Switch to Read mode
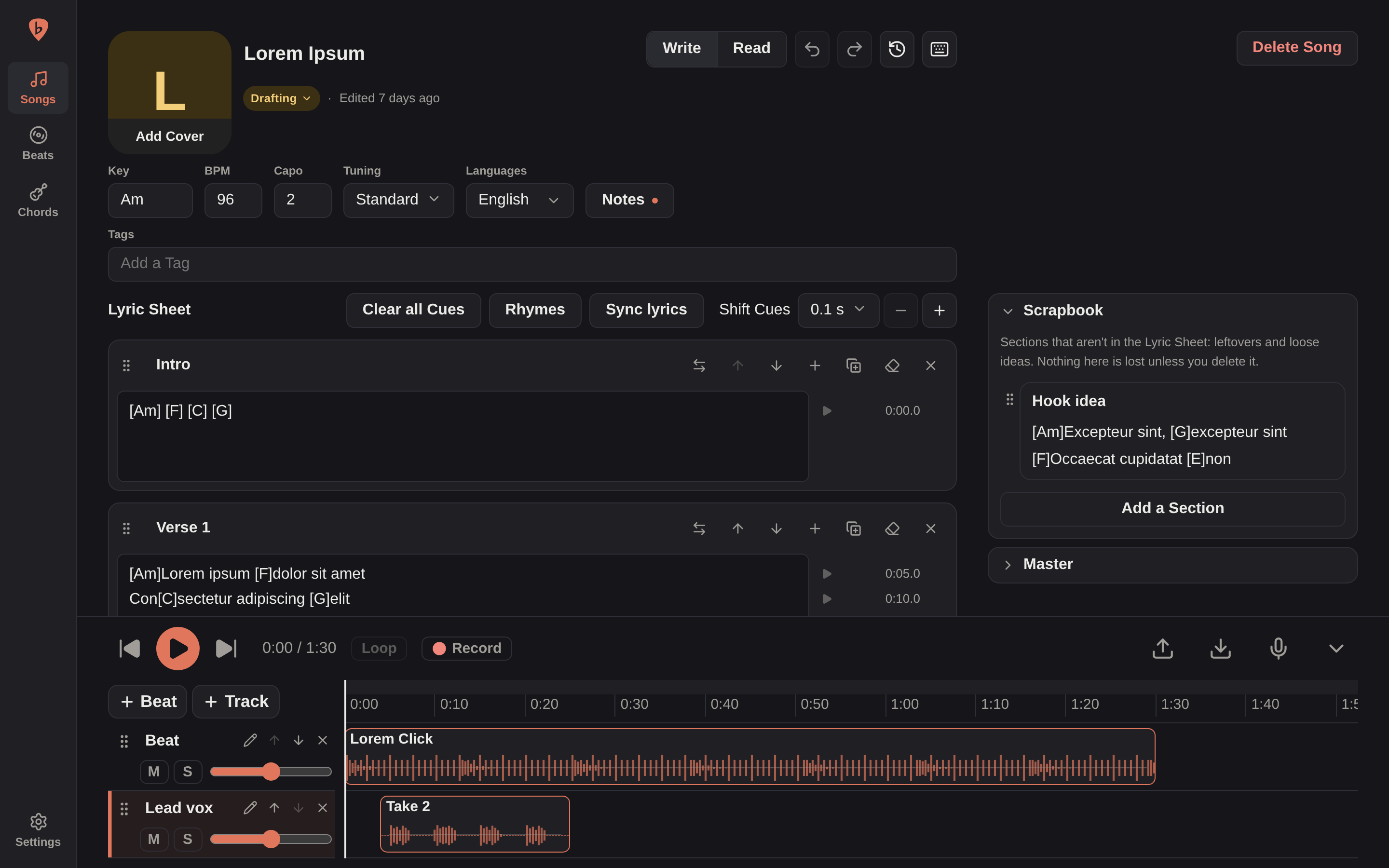 pyautogui.click(x=751, y=49)
